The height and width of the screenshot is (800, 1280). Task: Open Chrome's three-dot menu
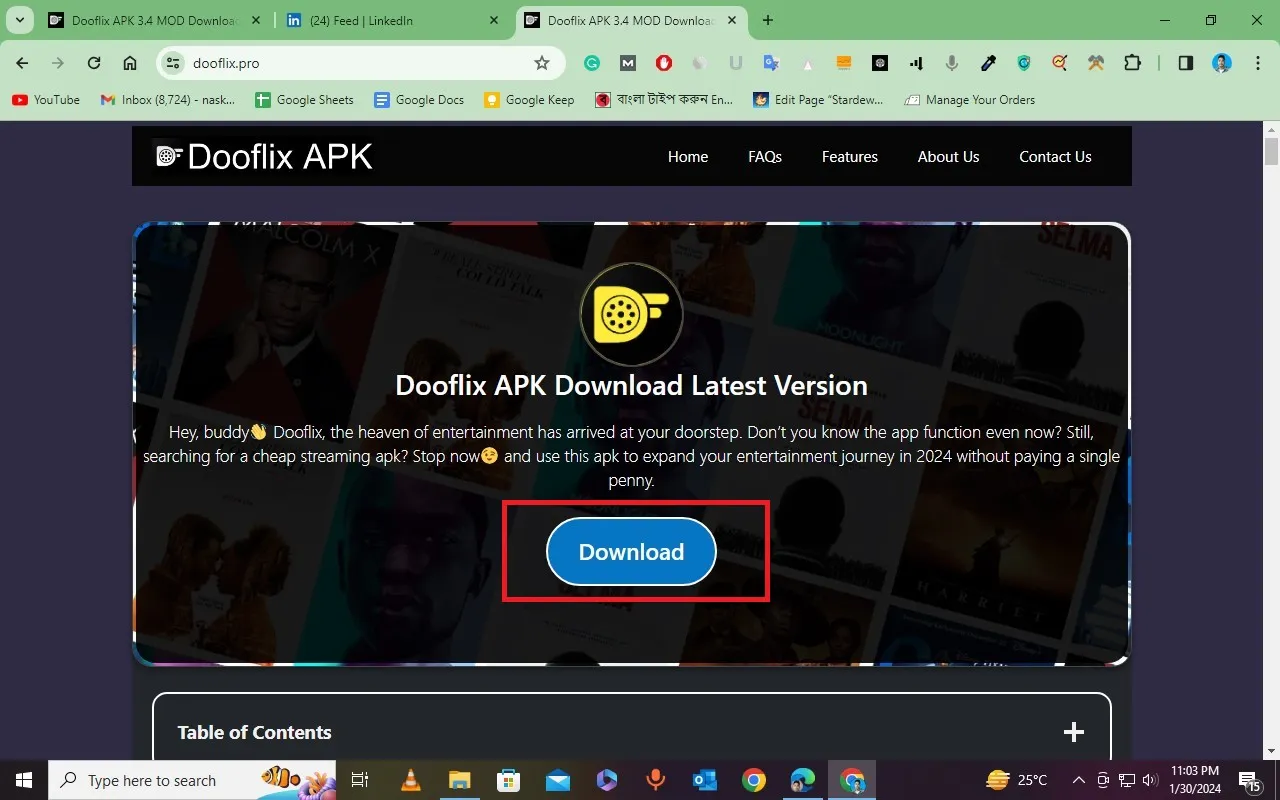(x=1257, y=63)
